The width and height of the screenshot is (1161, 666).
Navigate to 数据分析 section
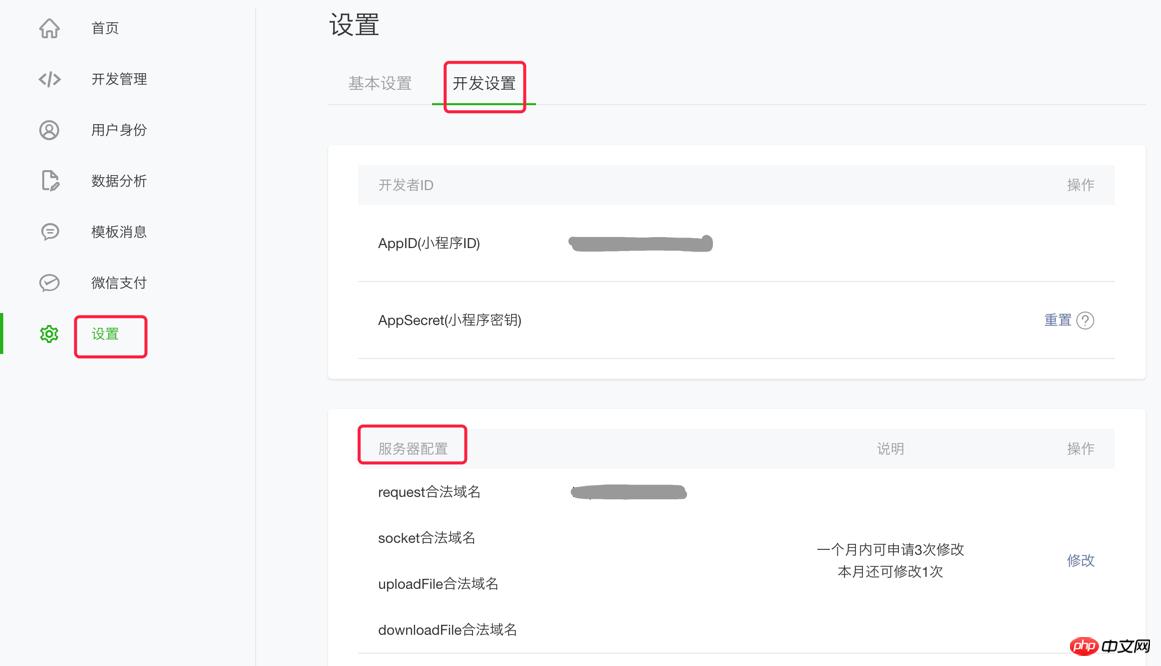119,181
